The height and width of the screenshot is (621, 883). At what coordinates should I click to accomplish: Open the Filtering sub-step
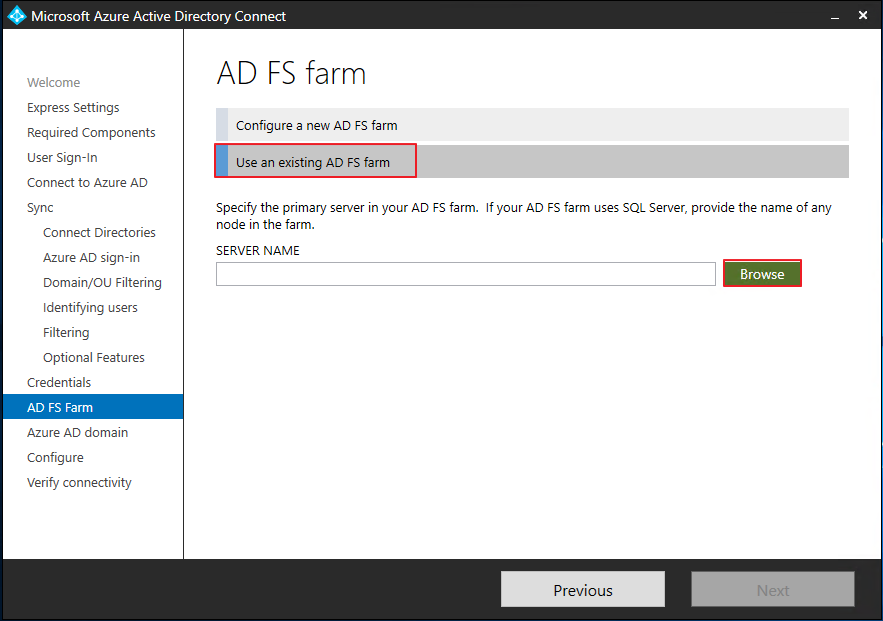tap(66, 332)
